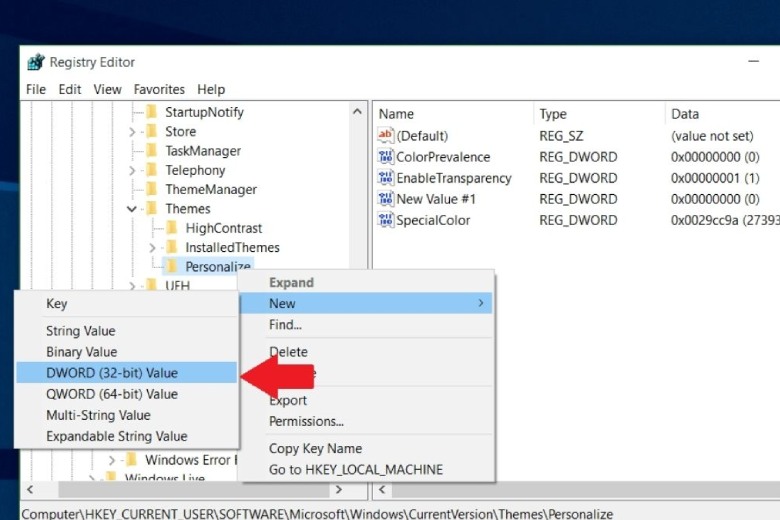
Task: Select the New Value #1 entry
Action: [436, 199]
